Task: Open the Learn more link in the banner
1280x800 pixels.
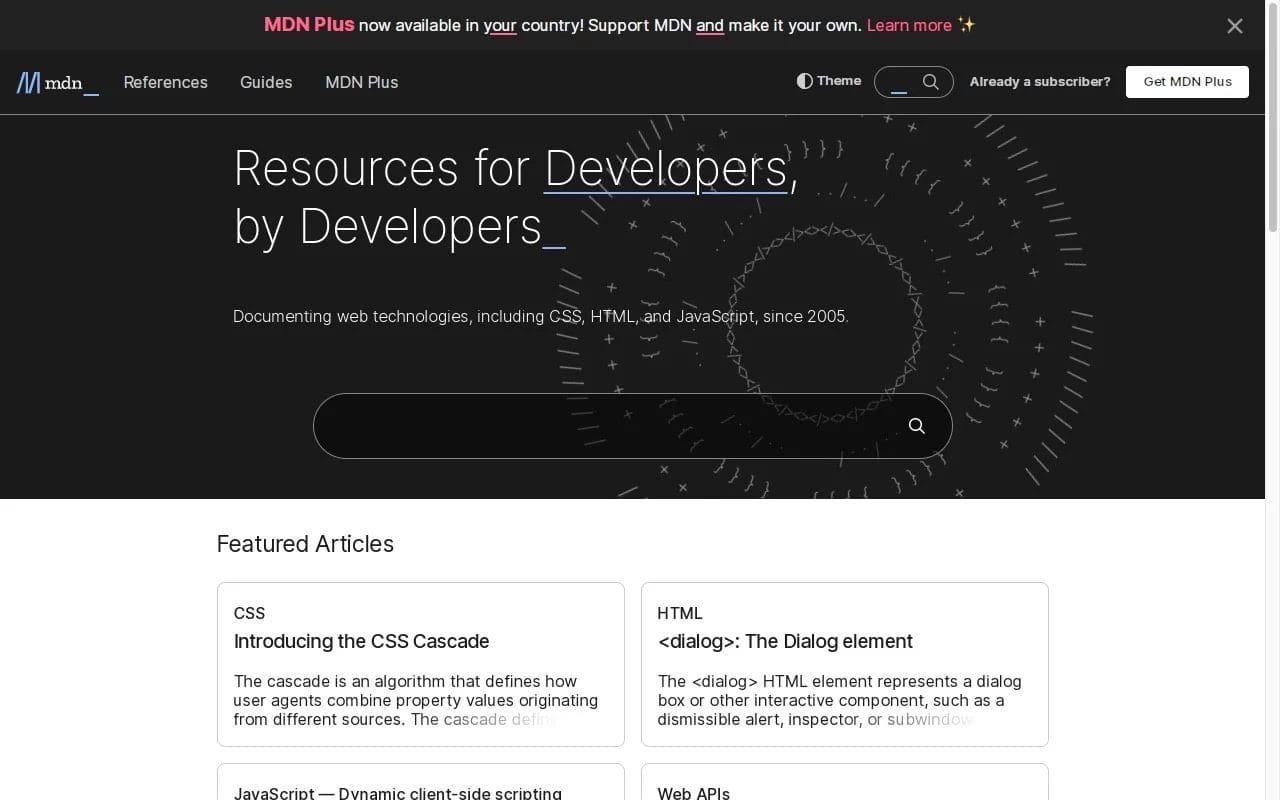Action: pyautogui.click(x=909, y=25)
